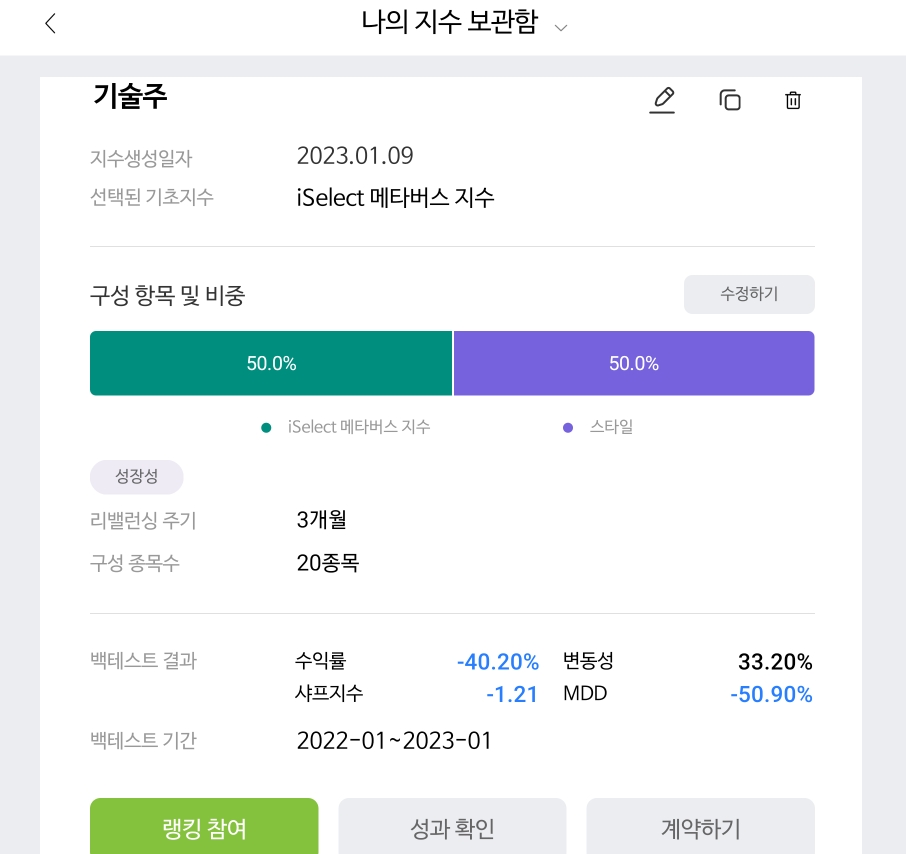Select the green iSelect 메타버스 지수 legend dot
This screenshot has width=906, height=854.
[x=266, y=428]
